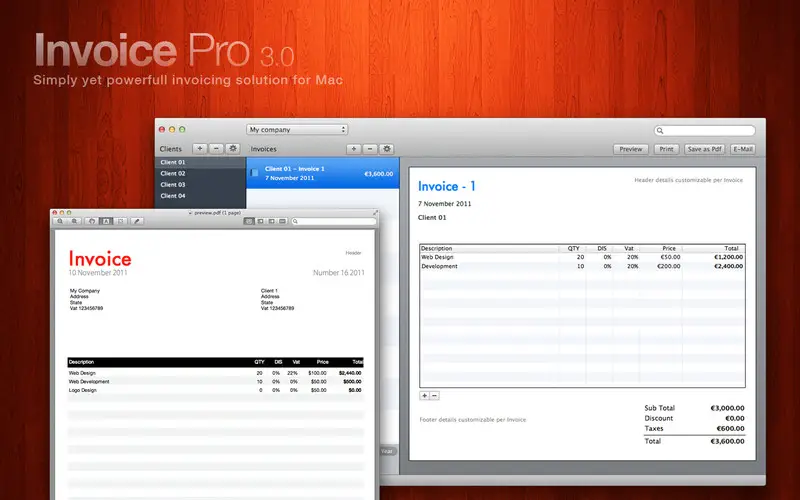Focus the preview.pdf search field
The image size is (800, 500).
coord(334,221)
